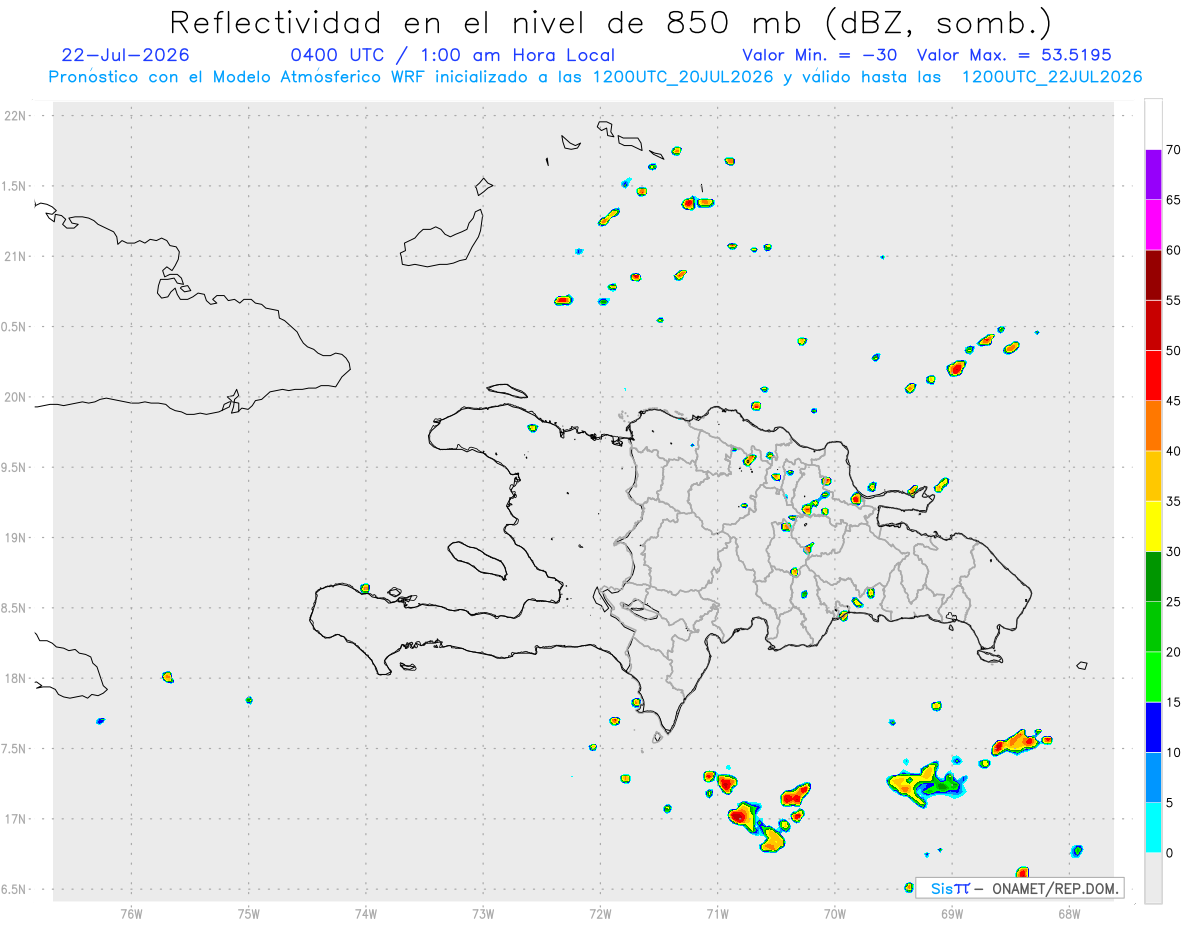Image resolution: width=1200 pixels, height=927 pixels.
Task: Click the longitude label "69W"
Action: tap(952, 912)
